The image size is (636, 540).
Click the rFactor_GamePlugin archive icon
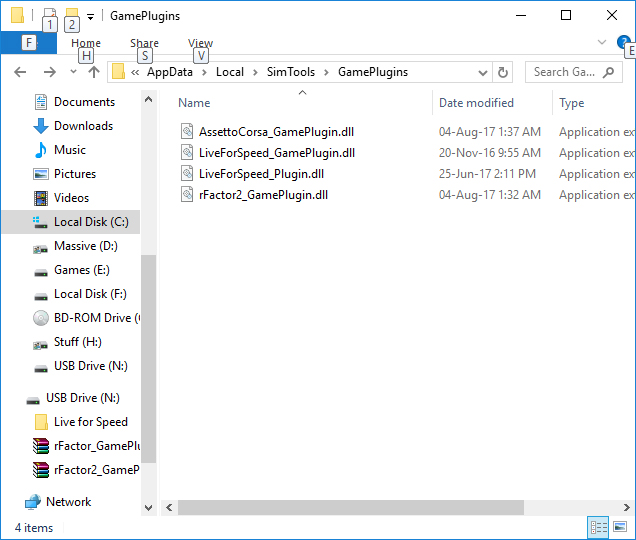pos(41,446)
